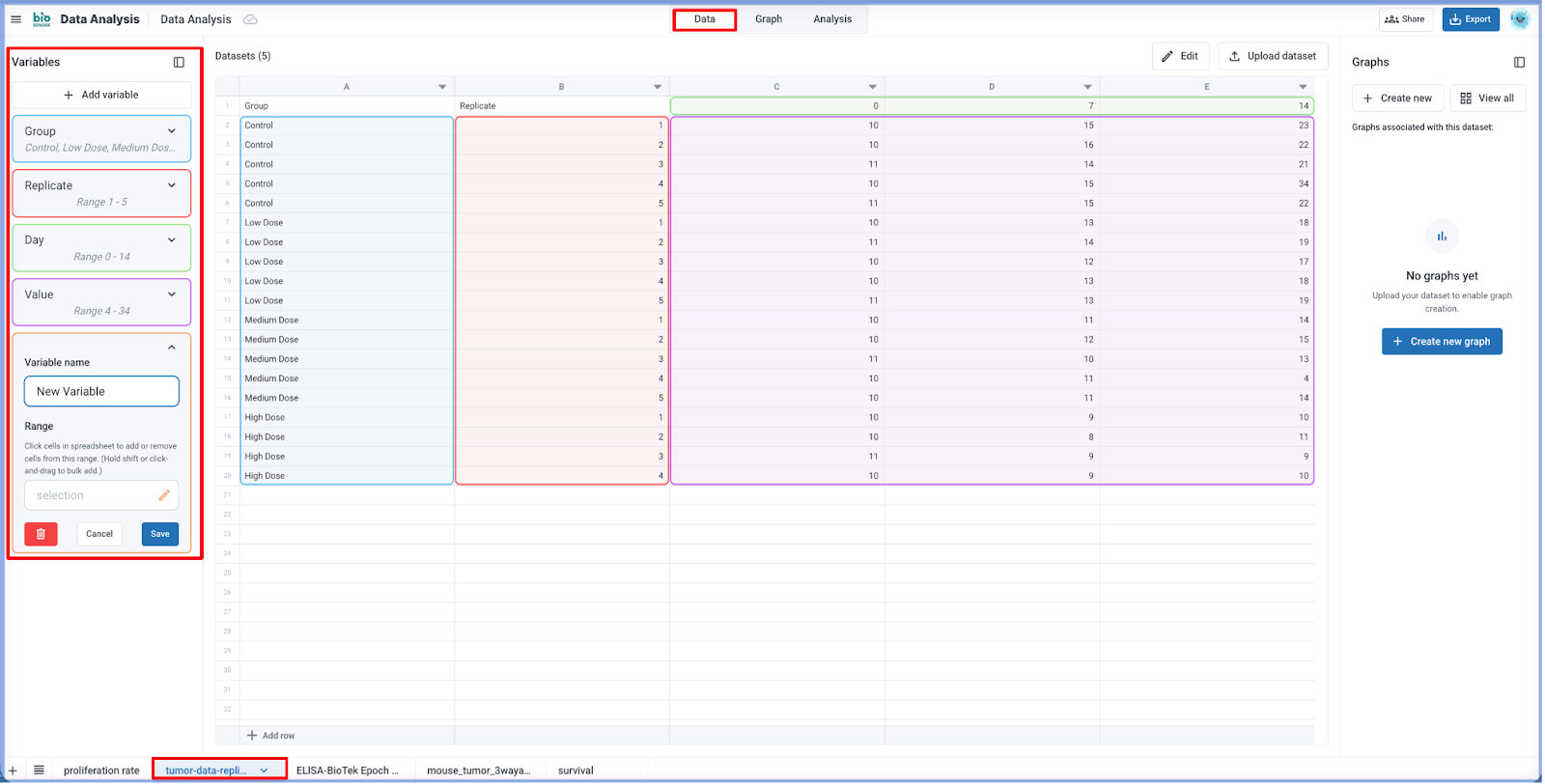This screenshot has width=1545, height=784.
Task: Click the Upload dataset button
Action: (x=1273, y=56)
